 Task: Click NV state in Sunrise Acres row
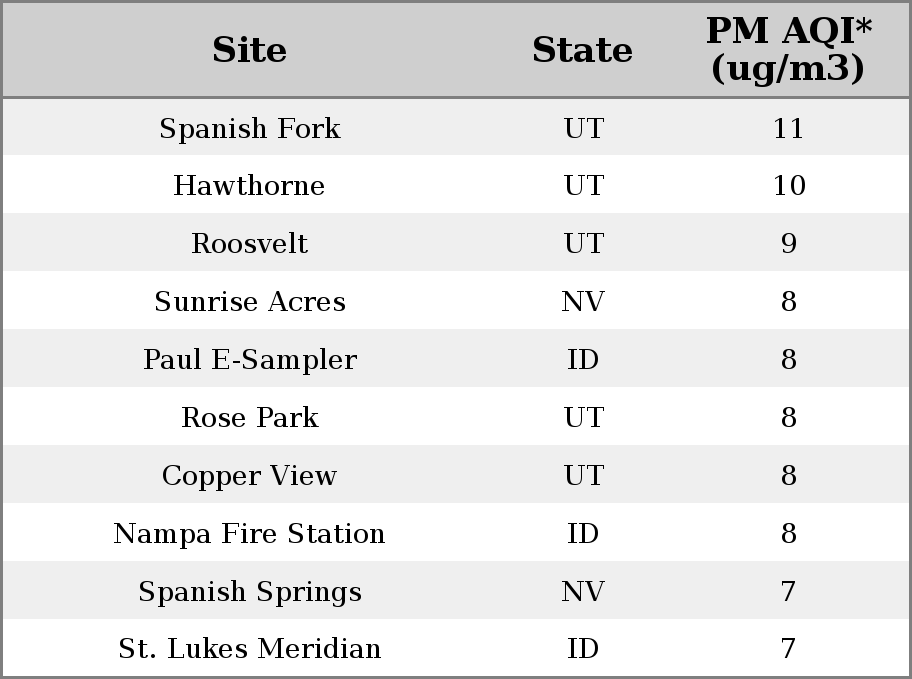583,301
